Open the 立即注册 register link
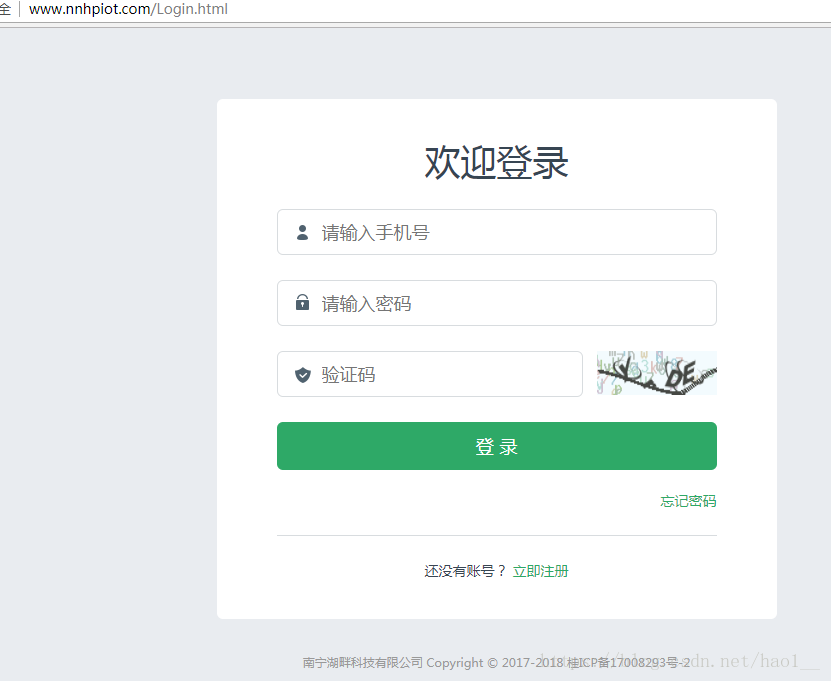831x681 pixels. point(541,571)
